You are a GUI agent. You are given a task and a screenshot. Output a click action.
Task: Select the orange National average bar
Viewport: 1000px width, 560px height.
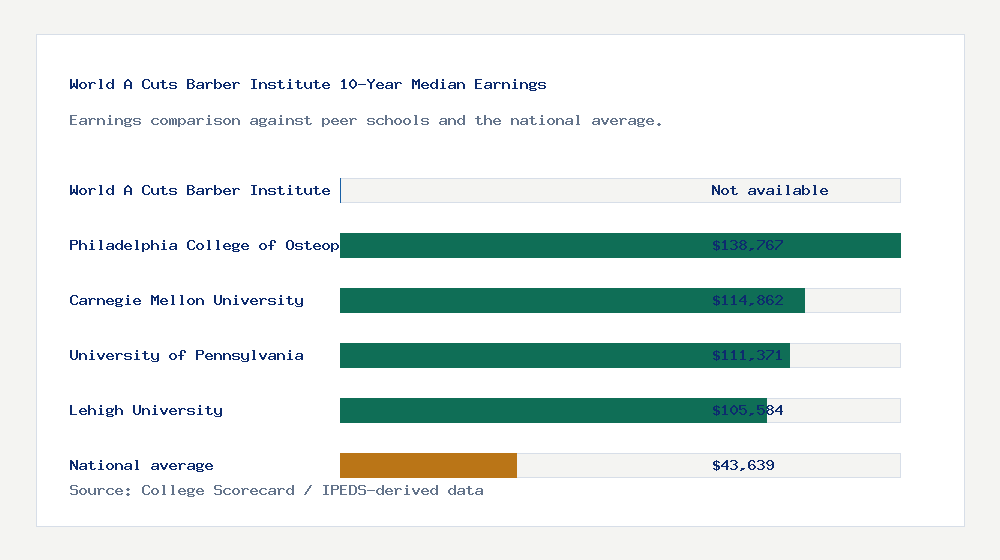[x=428, y=466]
